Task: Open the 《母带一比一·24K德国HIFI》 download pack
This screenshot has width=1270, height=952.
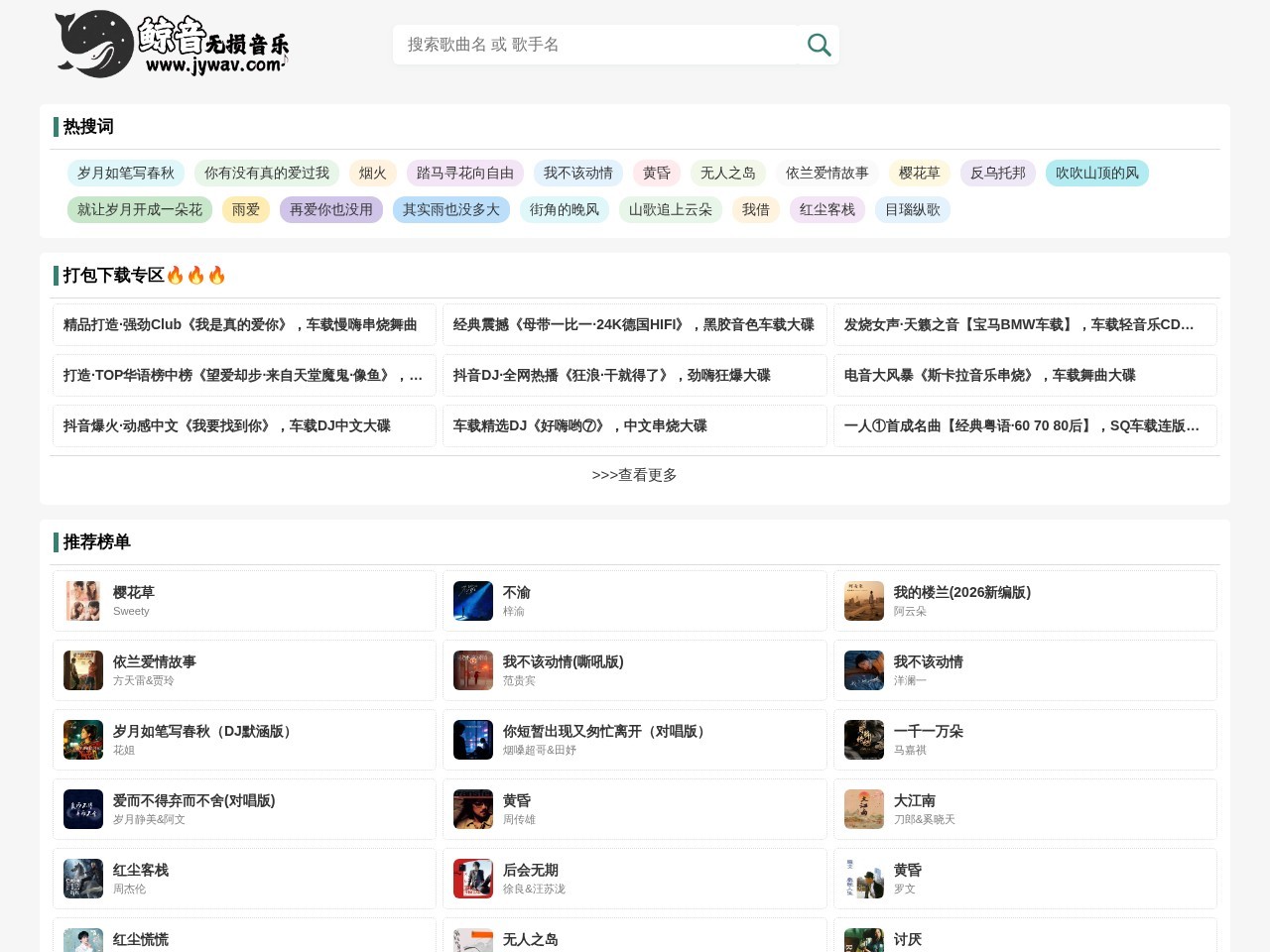Action: coord(635,324)
